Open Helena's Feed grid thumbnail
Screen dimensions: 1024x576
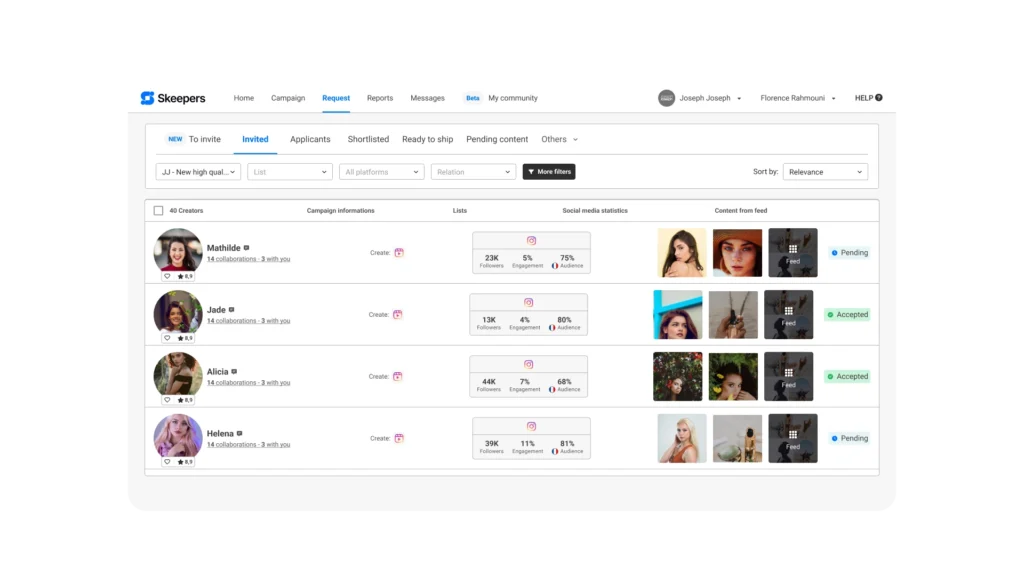pyautogui.click(x=793, y=438)
